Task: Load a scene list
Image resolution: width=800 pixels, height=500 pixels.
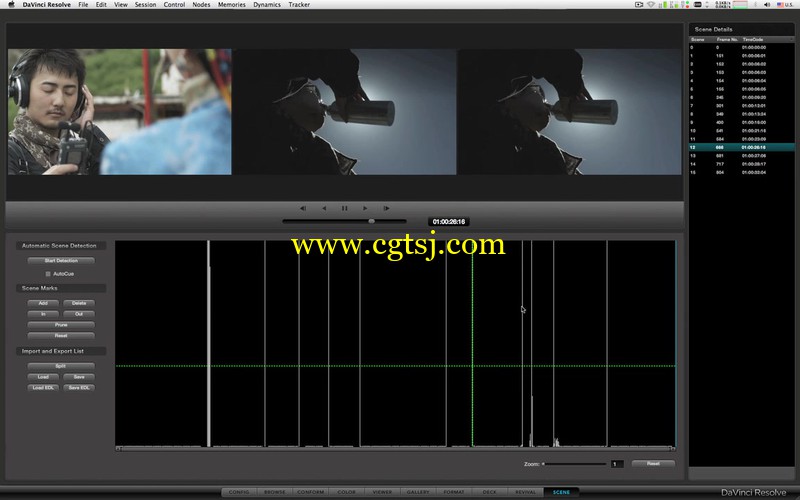Action: [43, 377]
